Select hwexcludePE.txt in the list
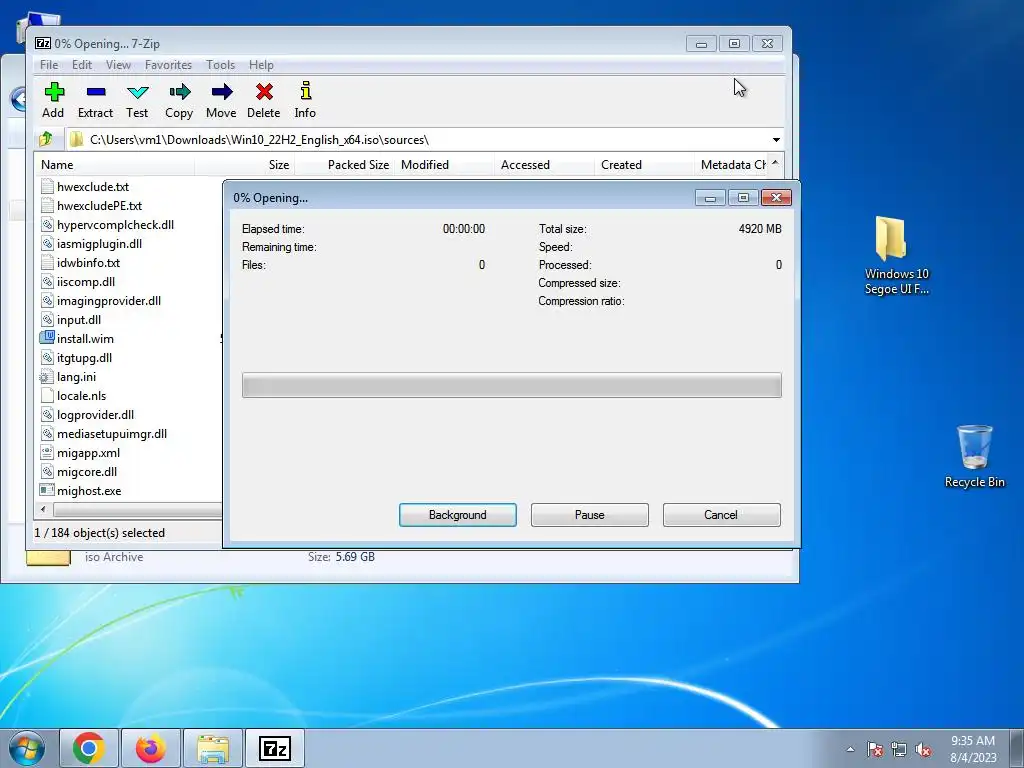This screenshot has width=1024, height=768. [99, 206]
